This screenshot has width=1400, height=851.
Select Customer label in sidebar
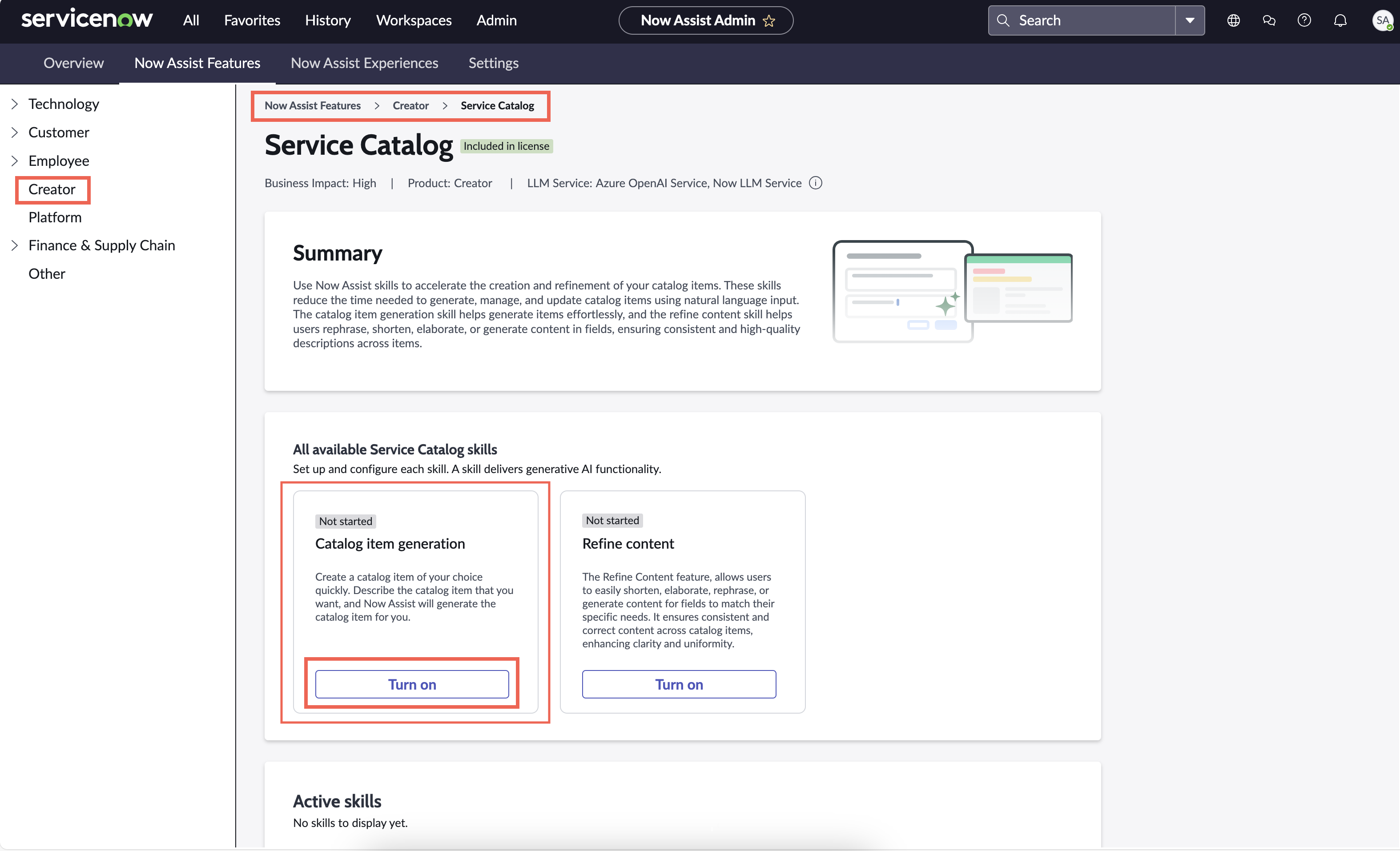59,132
